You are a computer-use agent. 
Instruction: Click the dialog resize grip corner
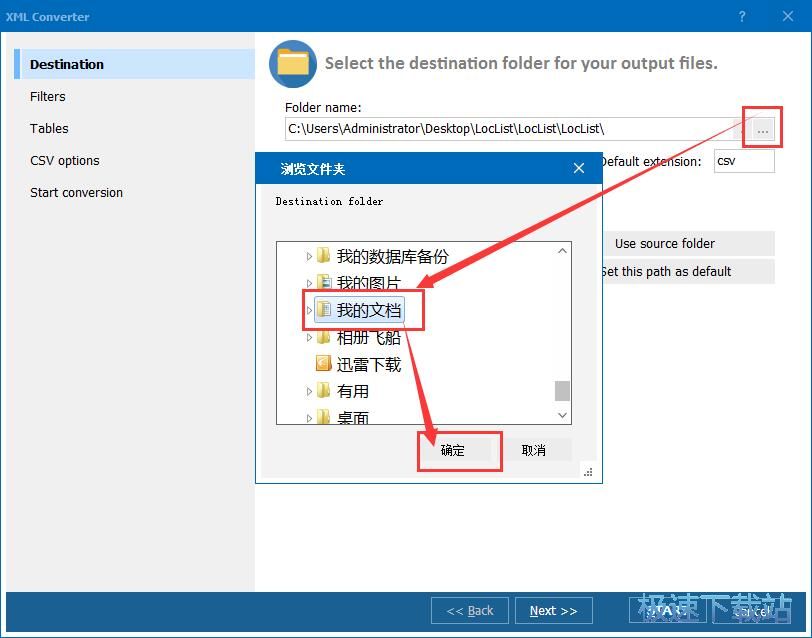(x=588, y=472)
